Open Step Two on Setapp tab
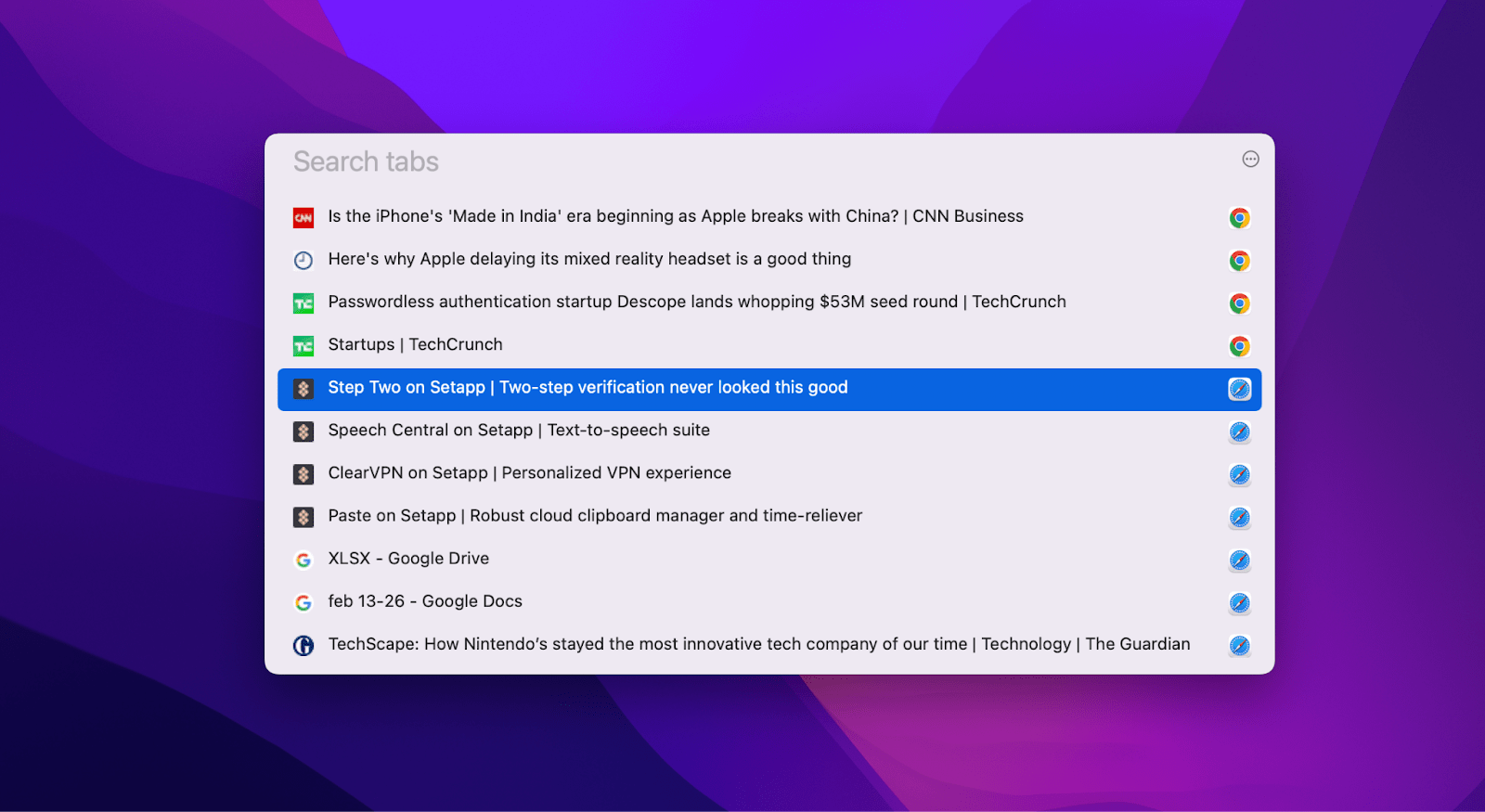1485x812 pixels. pos(769,389)
